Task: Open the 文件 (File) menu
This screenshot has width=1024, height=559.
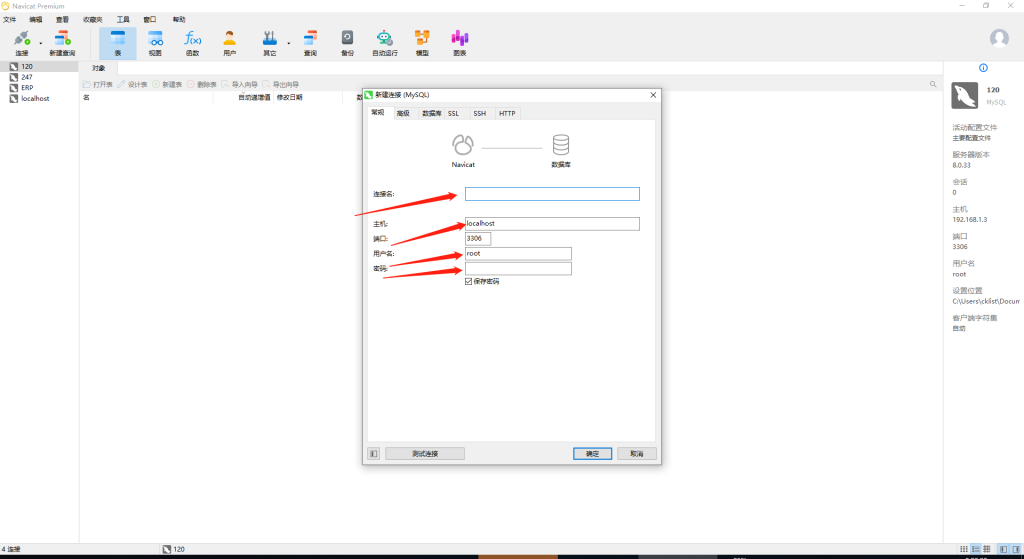Action: [x=10, y=20]
